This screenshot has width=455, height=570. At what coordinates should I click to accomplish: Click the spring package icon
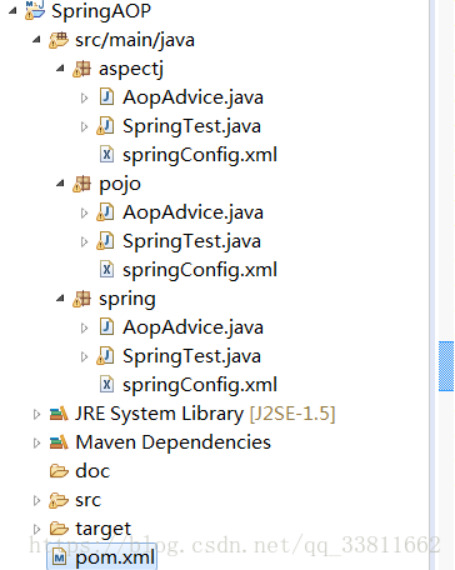click(x=82, y=299)
